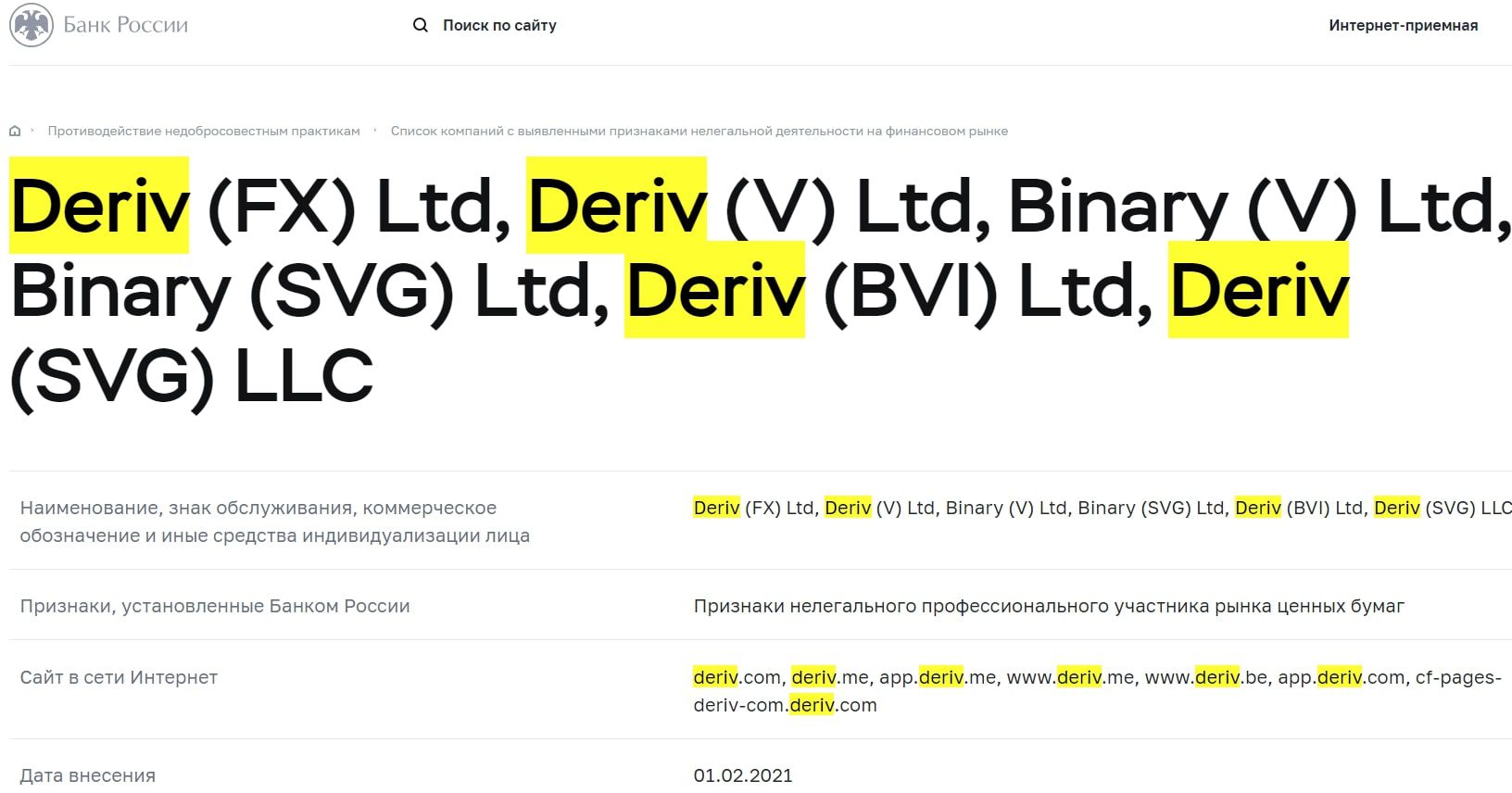Click label Наименование, знак обслуживания, коммерческое
Image resolution: width=1512 pixels, height=793 pixels.
pos(275,522)
